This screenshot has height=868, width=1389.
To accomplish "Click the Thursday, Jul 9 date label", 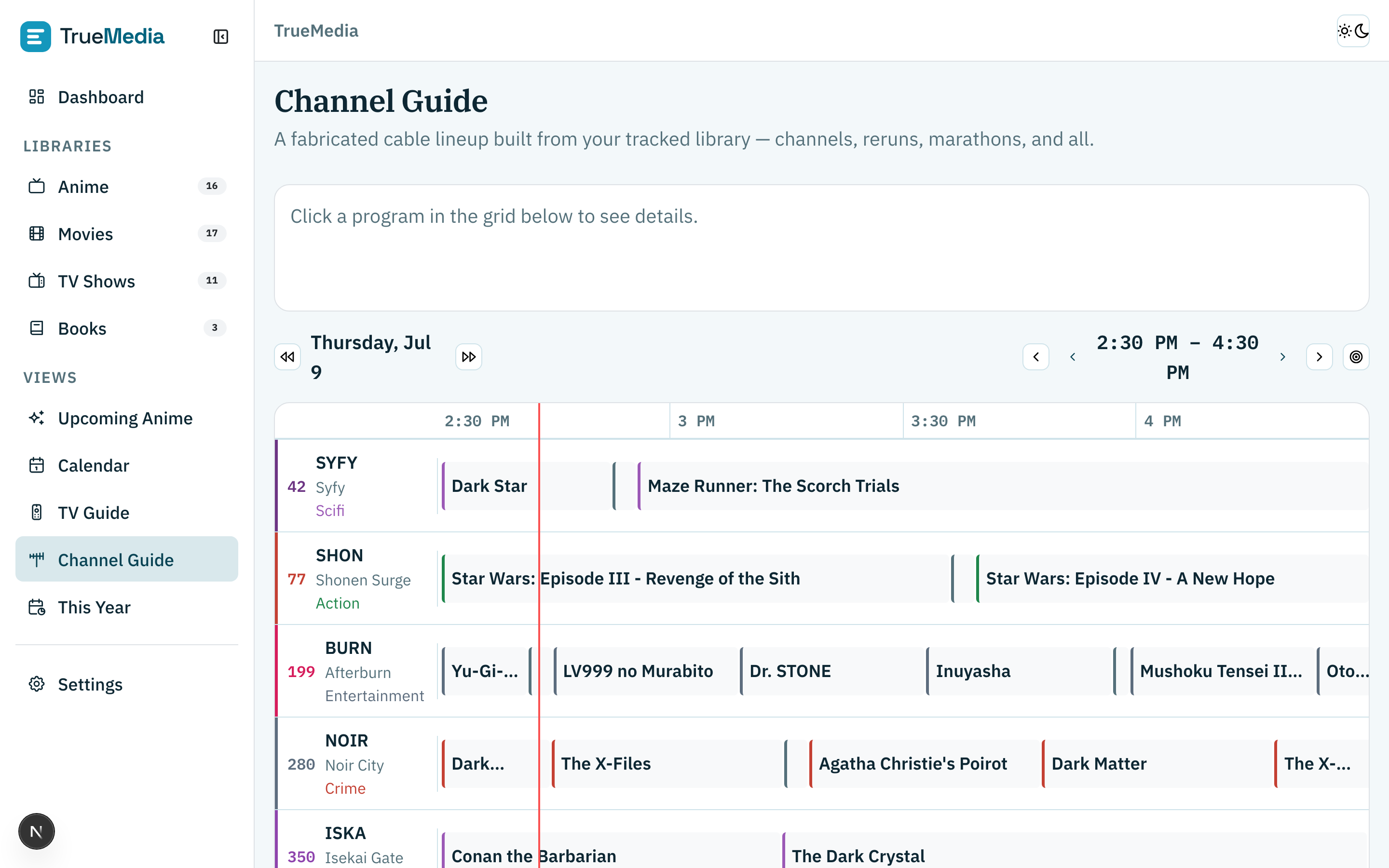I will [371, 357].
